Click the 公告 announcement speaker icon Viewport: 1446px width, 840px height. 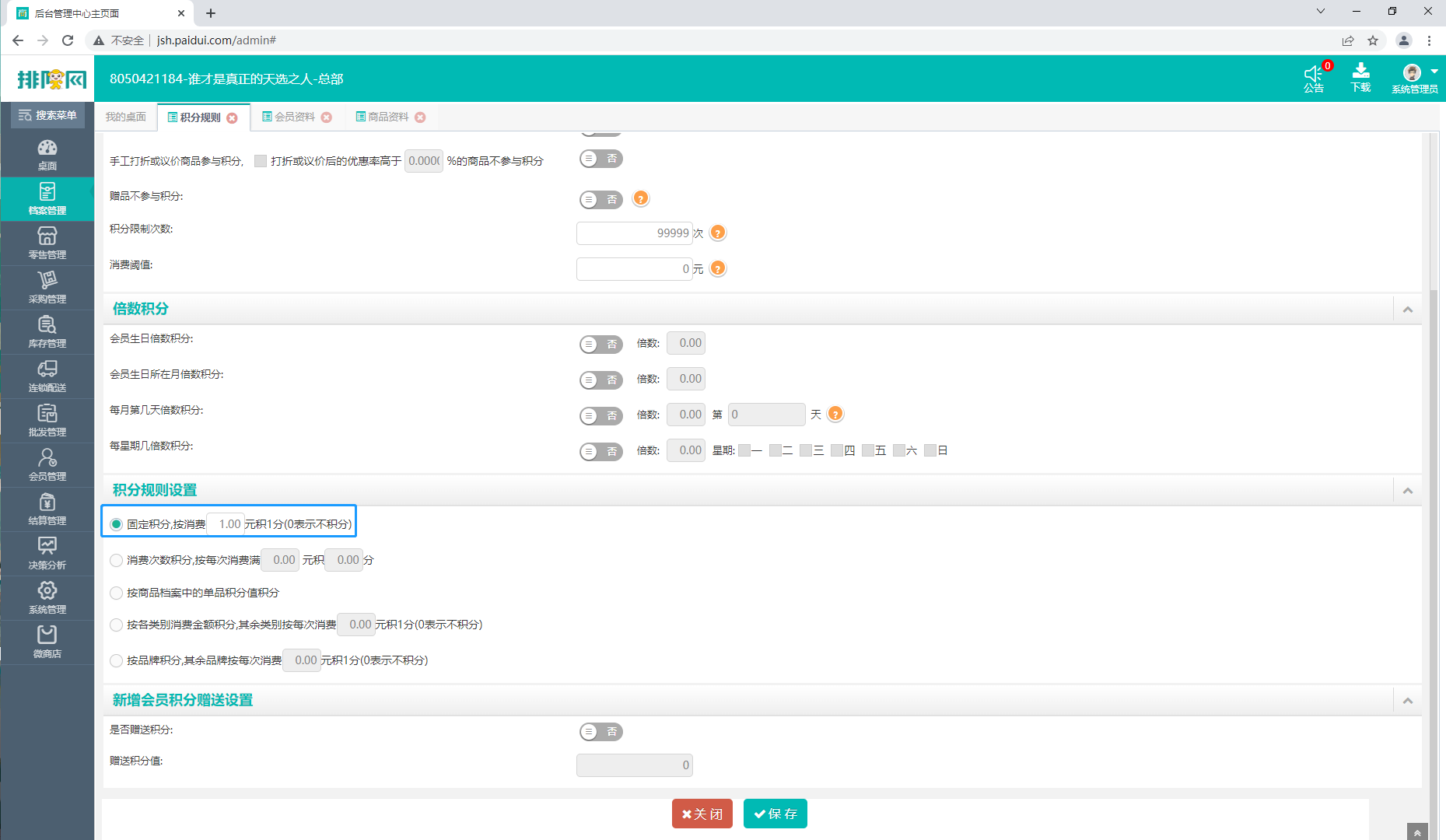pos(1314,78)
